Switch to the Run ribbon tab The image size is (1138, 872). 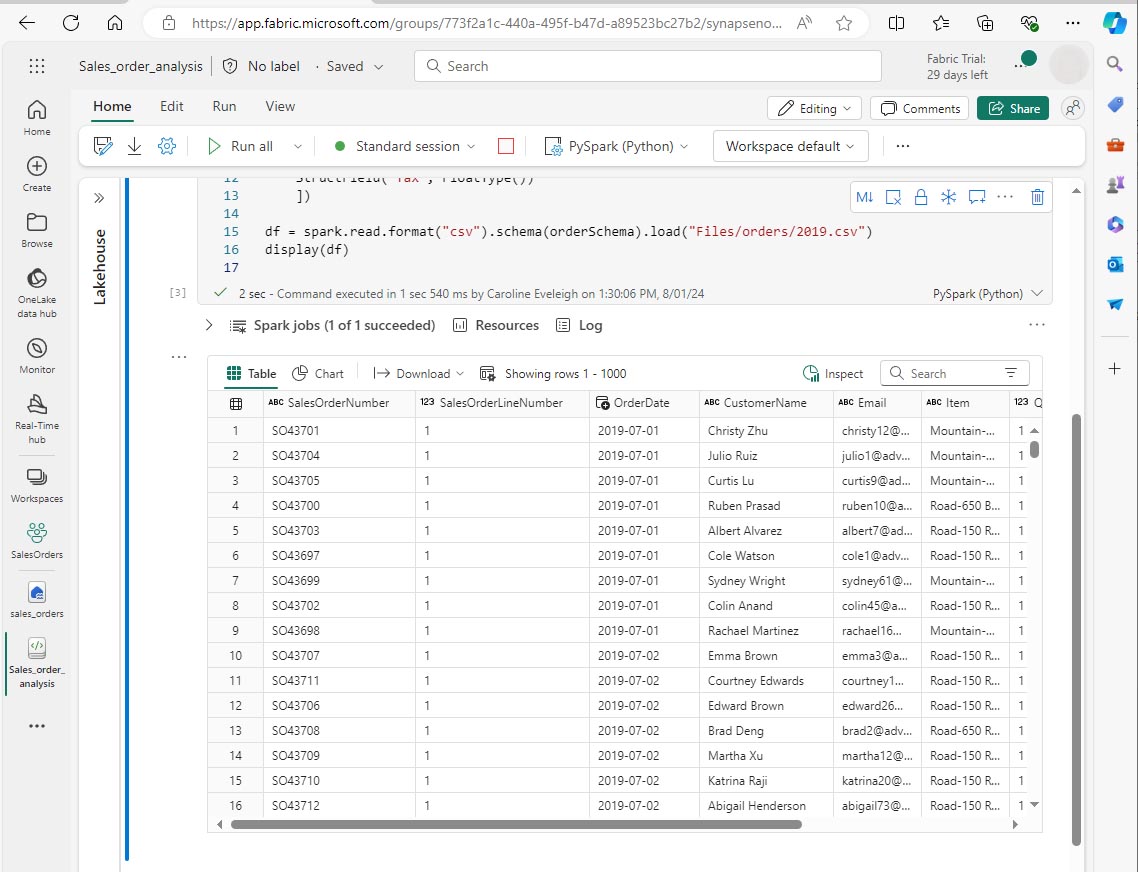tap(224, 106)
